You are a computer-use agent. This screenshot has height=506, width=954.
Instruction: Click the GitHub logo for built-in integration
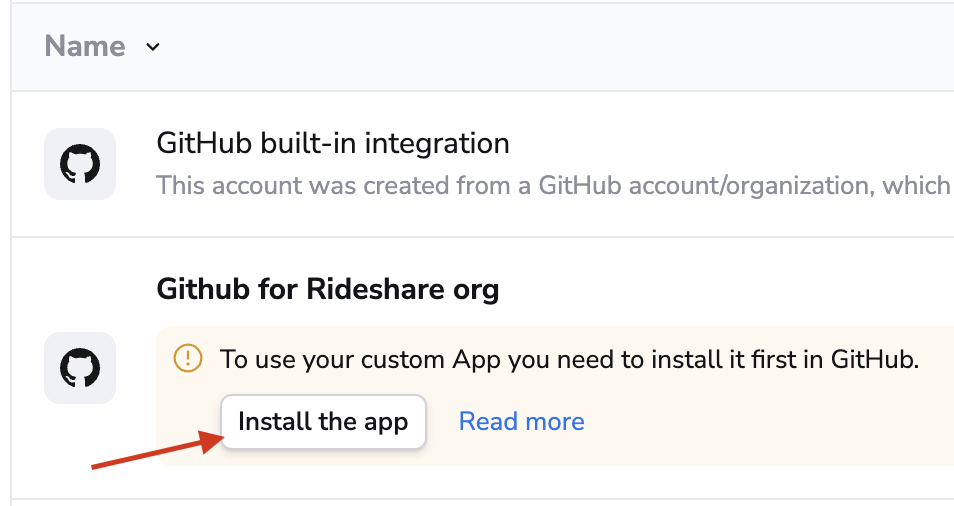[x=80, y=163]
